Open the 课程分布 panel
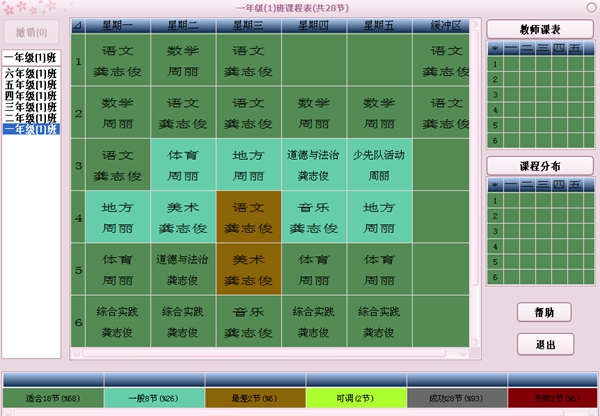The image size is (600, 416). click(x=540, y=165)
